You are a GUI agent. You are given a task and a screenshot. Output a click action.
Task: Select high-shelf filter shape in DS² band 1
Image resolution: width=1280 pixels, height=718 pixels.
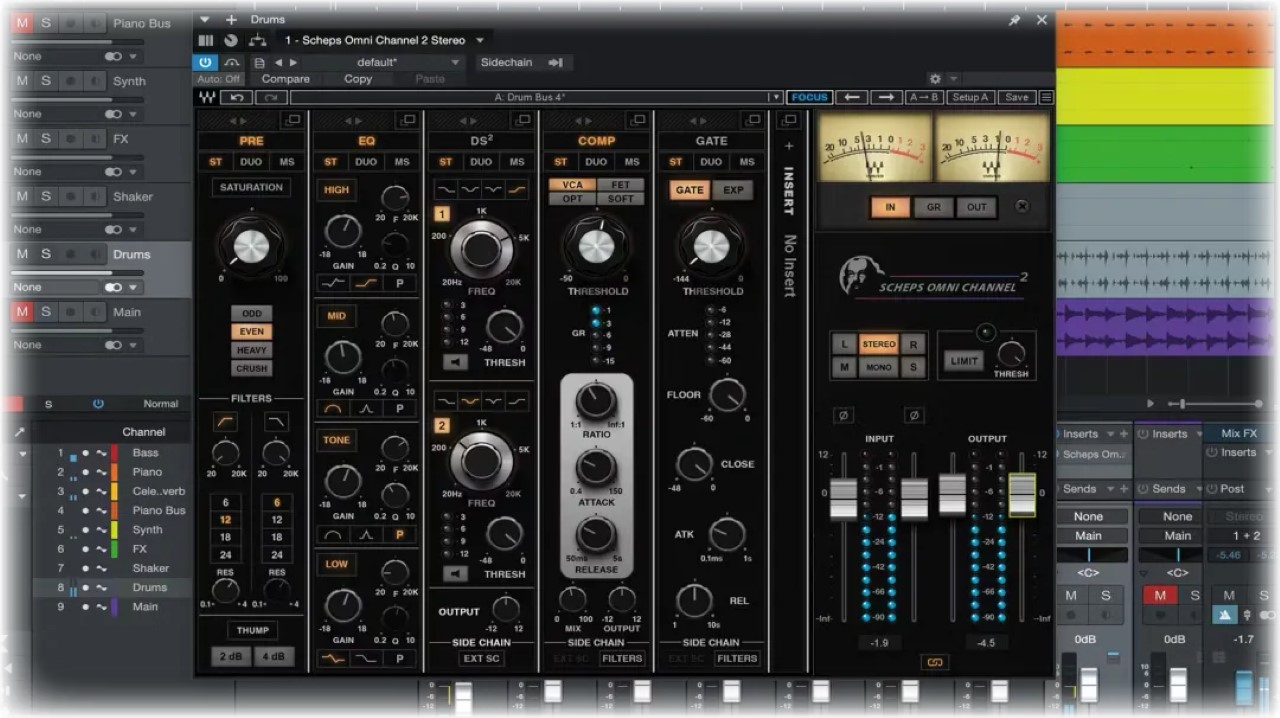click(517, 189)
